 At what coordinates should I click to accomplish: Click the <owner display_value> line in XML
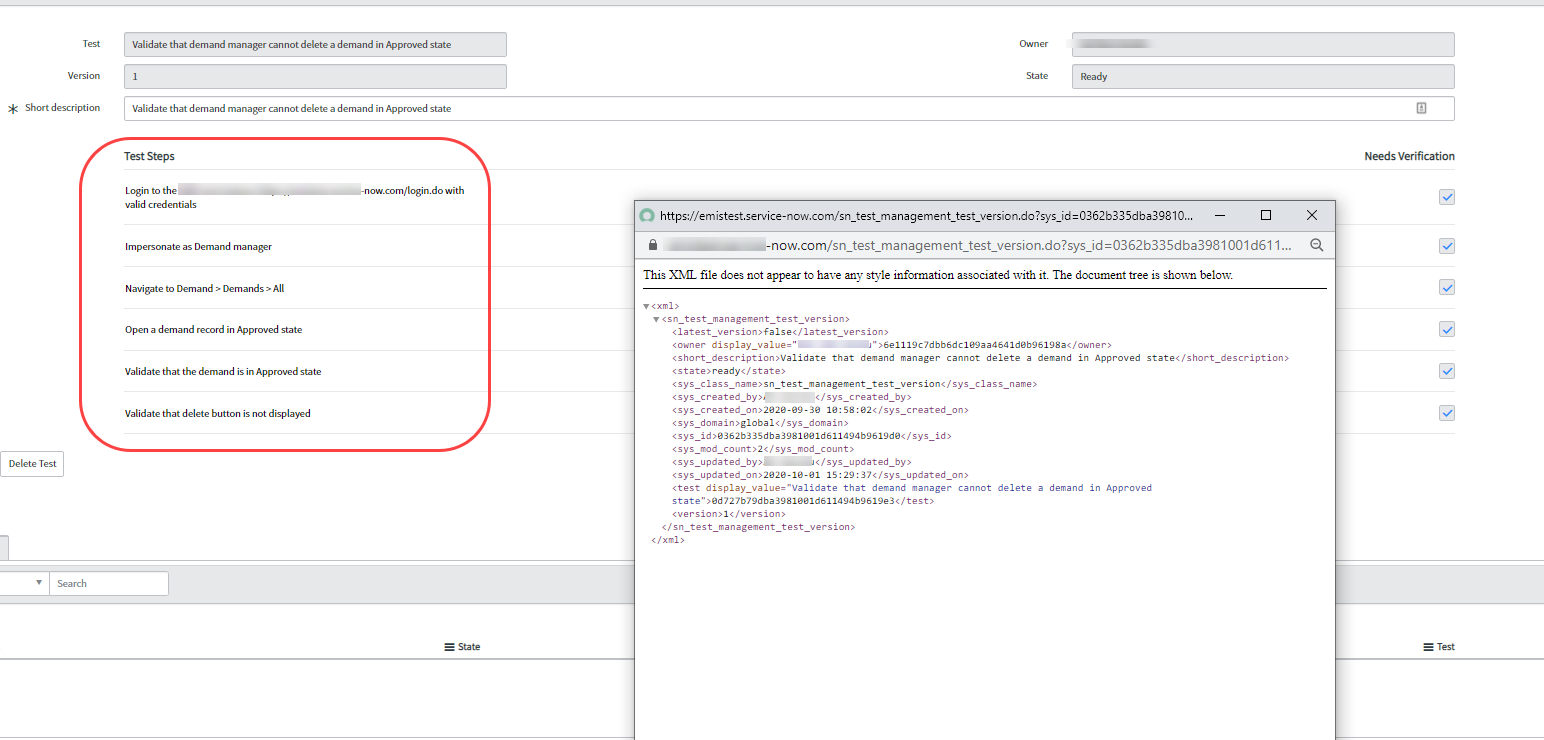click(x=892, y=345)
